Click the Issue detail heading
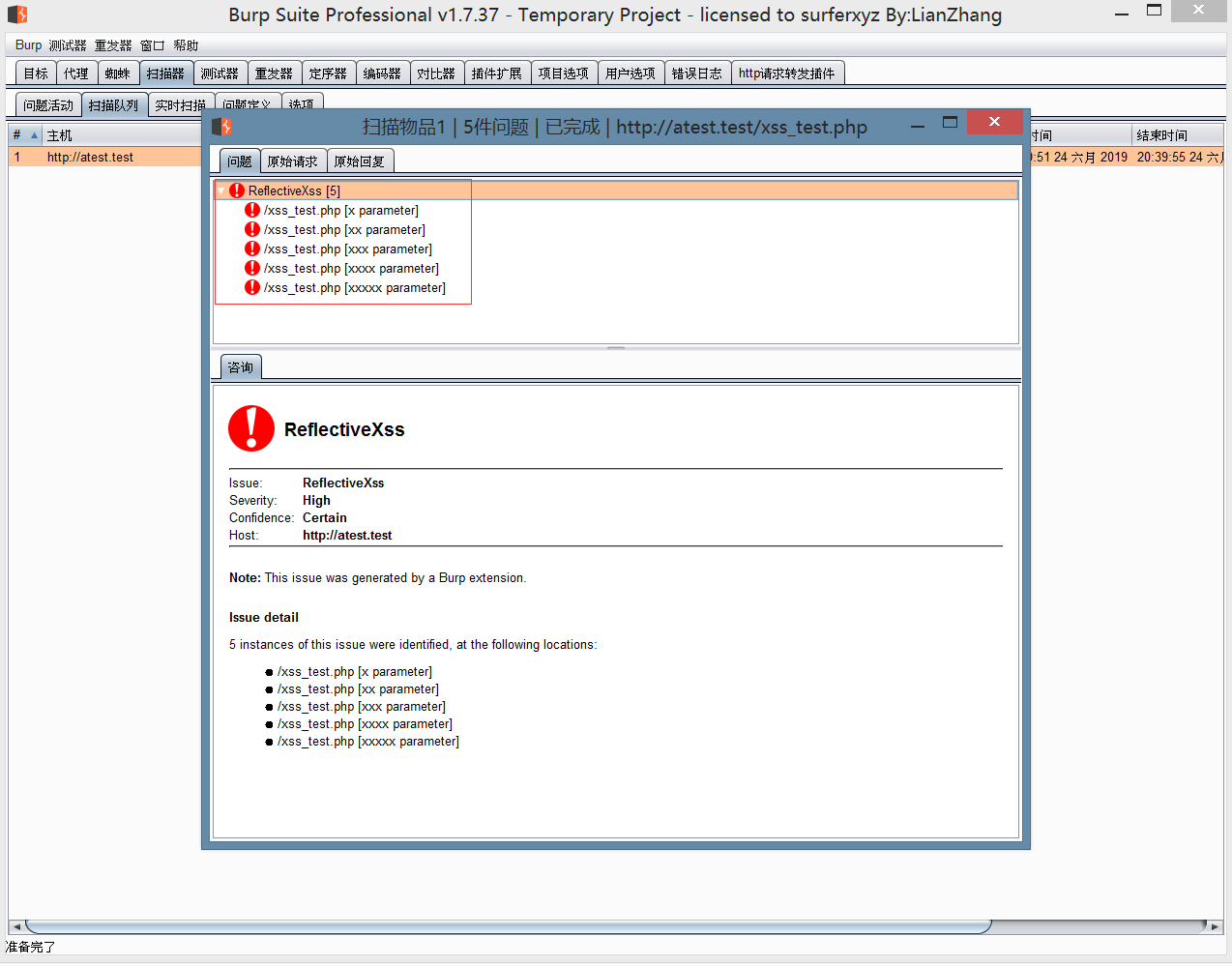The height and width of the screenshot is (966, 1232). (x=264, y=617)
